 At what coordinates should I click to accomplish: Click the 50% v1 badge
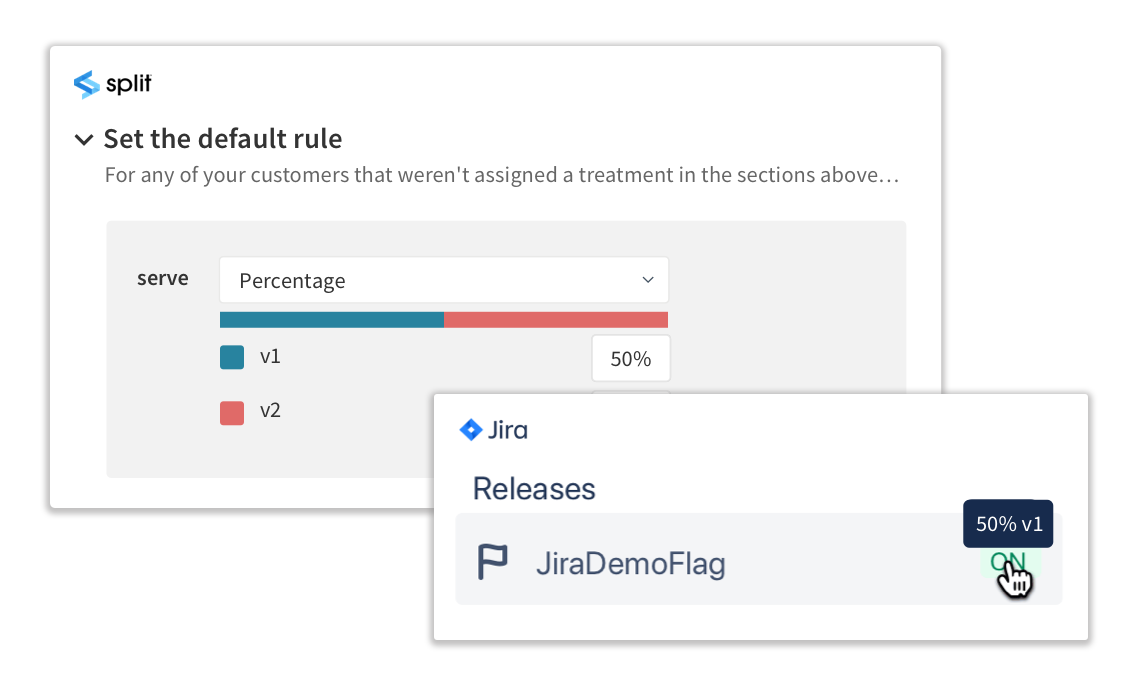point(1007,523)
